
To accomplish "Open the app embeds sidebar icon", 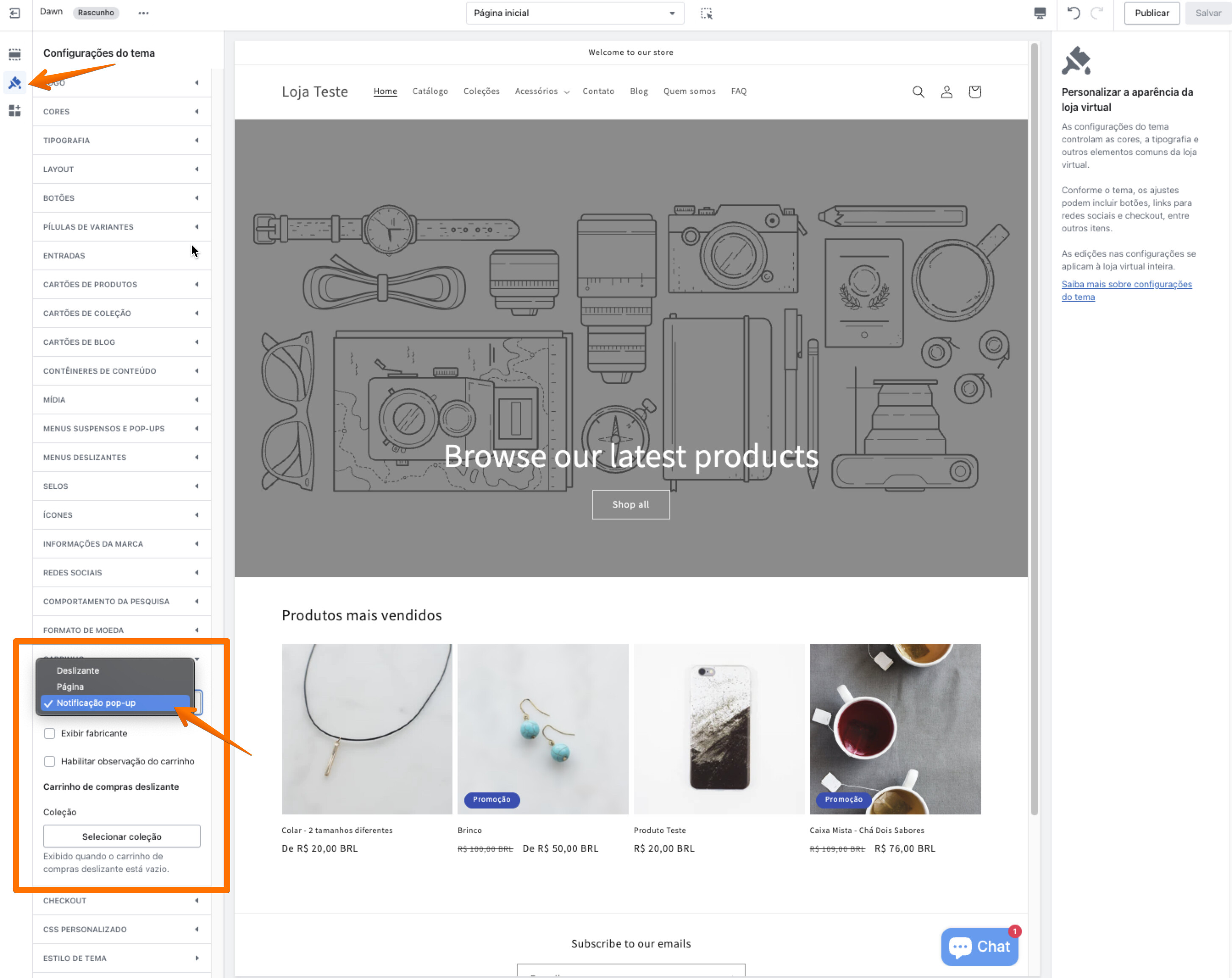I will click(15, 110).
